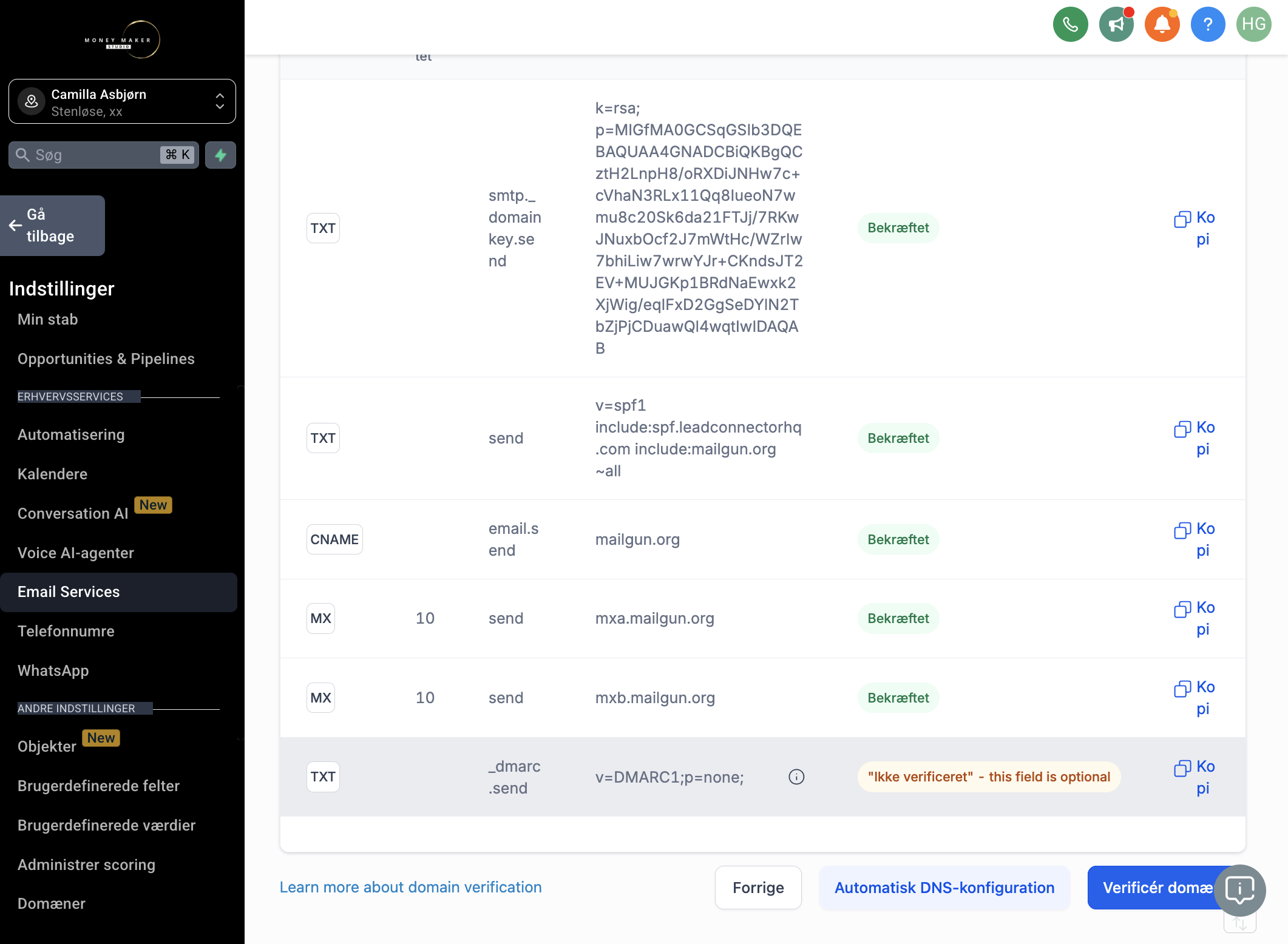The image size is (1288, 944).
Task: Select Email Services in sidebar
Action: click(x=118, y=592)
